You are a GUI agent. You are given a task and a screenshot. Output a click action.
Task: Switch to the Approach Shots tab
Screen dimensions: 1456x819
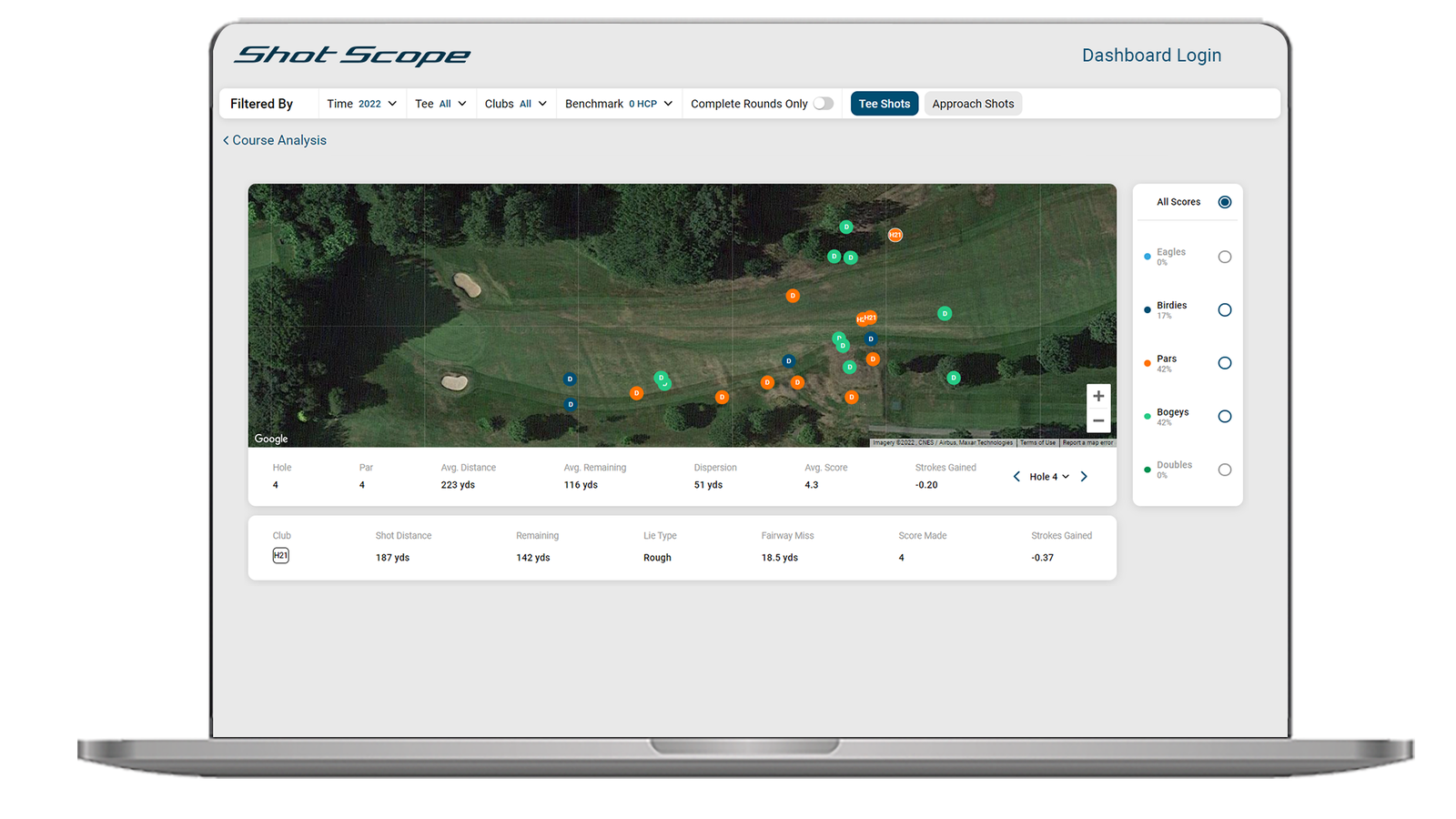[973, 103]
